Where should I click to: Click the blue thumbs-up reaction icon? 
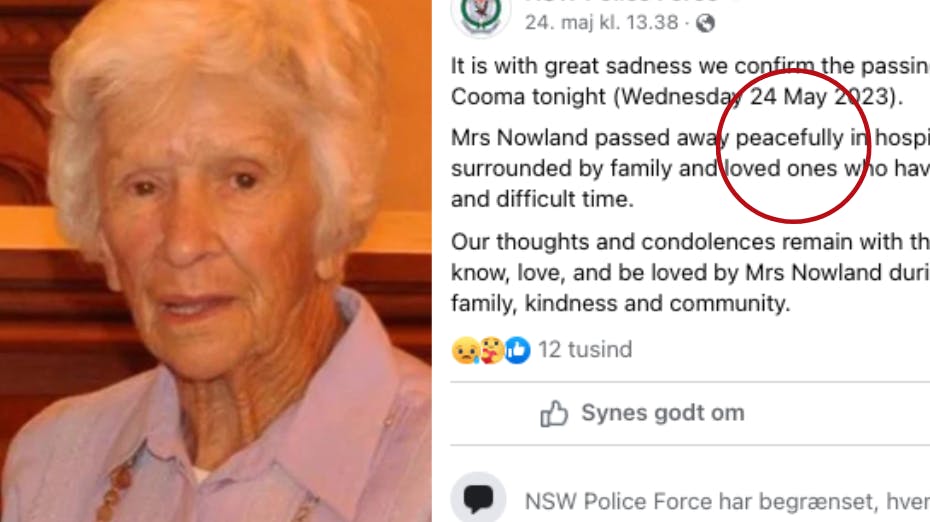pyautogui.click(x=517, y=350)
